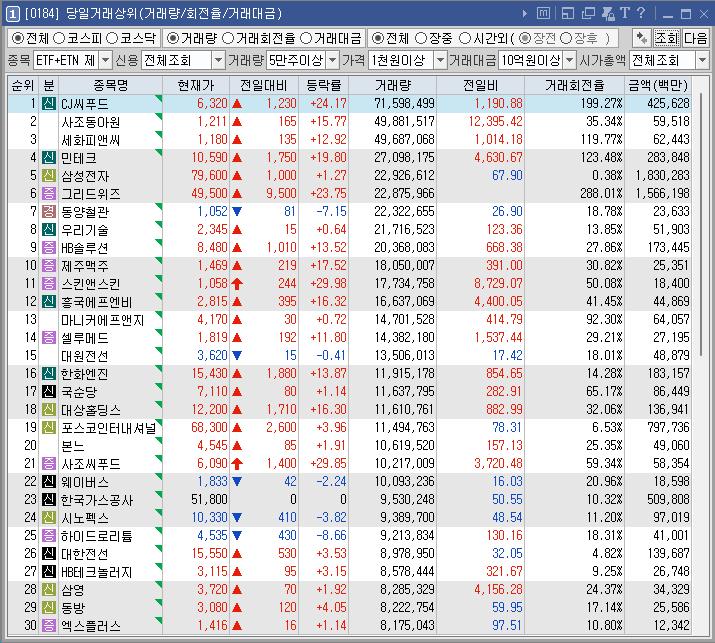The height and width of the screenshot is (643, 715).
Task: Open help with the question mark icon
Action: point(641,14)
